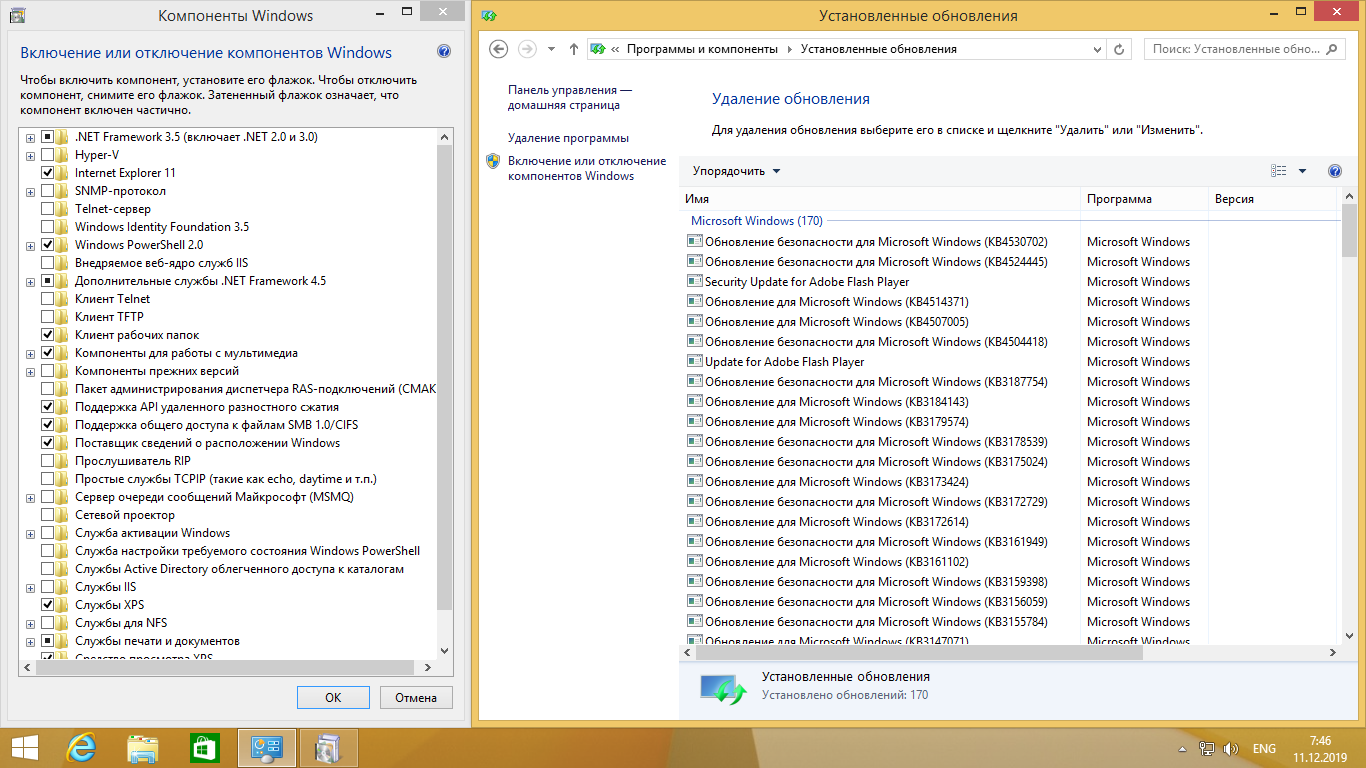The width and height of the screenshot is (1366, 768).
Task: Click the search magnifier icon
Action: click(1333, 49)
